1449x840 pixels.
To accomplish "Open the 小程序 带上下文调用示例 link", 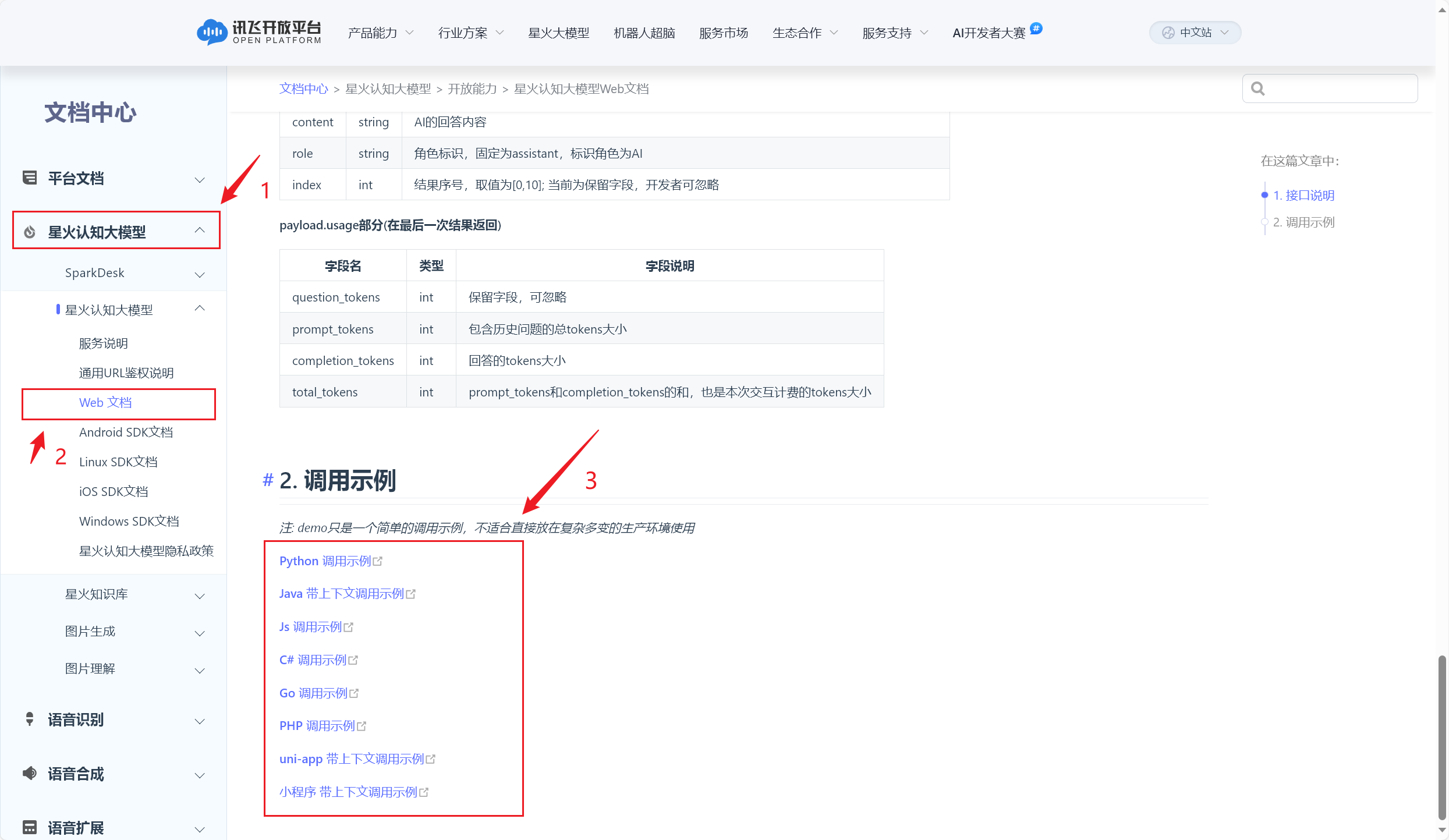I will pos(349,792).
